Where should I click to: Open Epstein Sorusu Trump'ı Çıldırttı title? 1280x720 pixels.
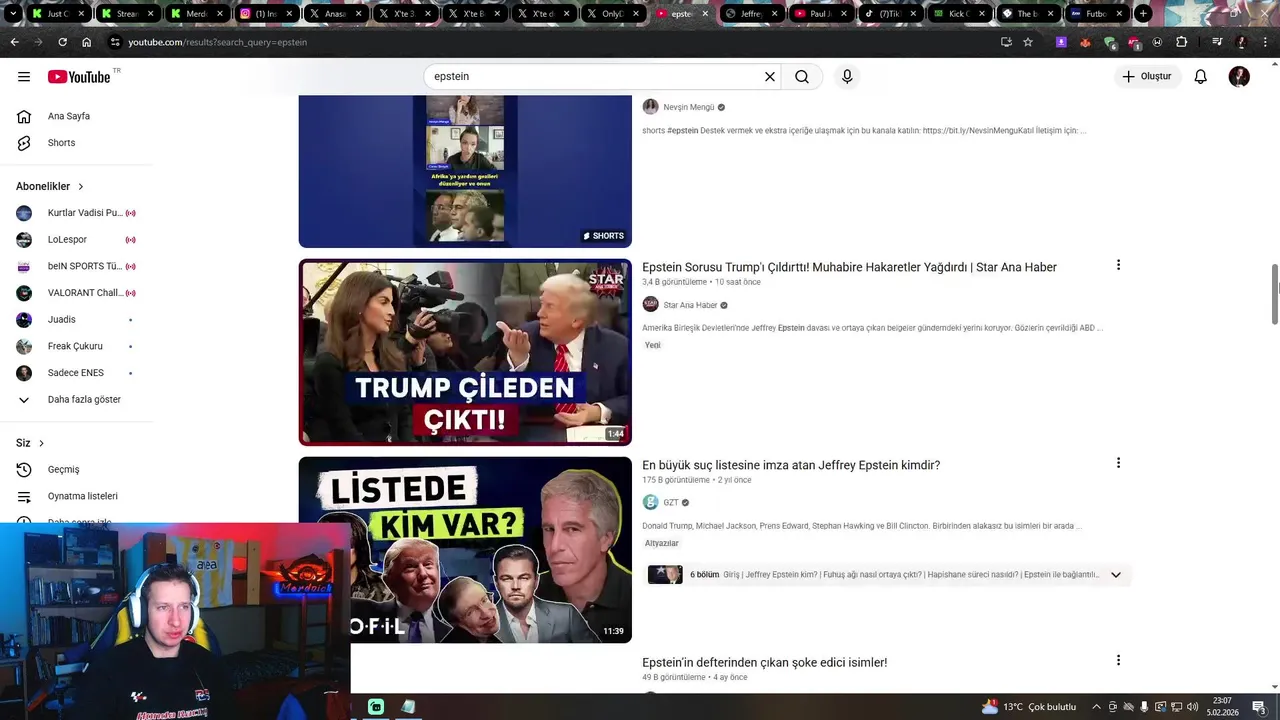tap(849, 267)
